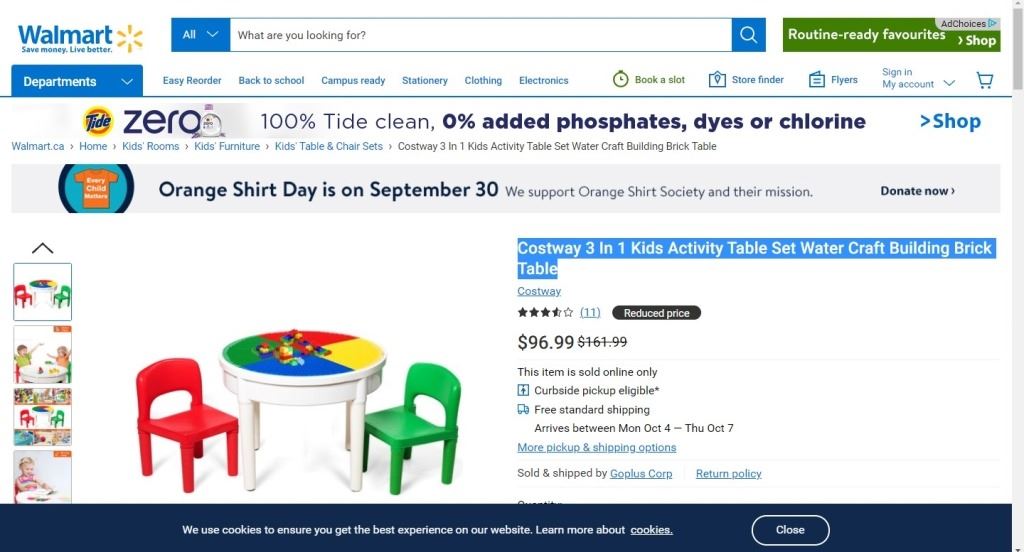Viewport: 1024px width, 552px height.
Task: Expand the Departments dropdown
Action: coord(77,81)
